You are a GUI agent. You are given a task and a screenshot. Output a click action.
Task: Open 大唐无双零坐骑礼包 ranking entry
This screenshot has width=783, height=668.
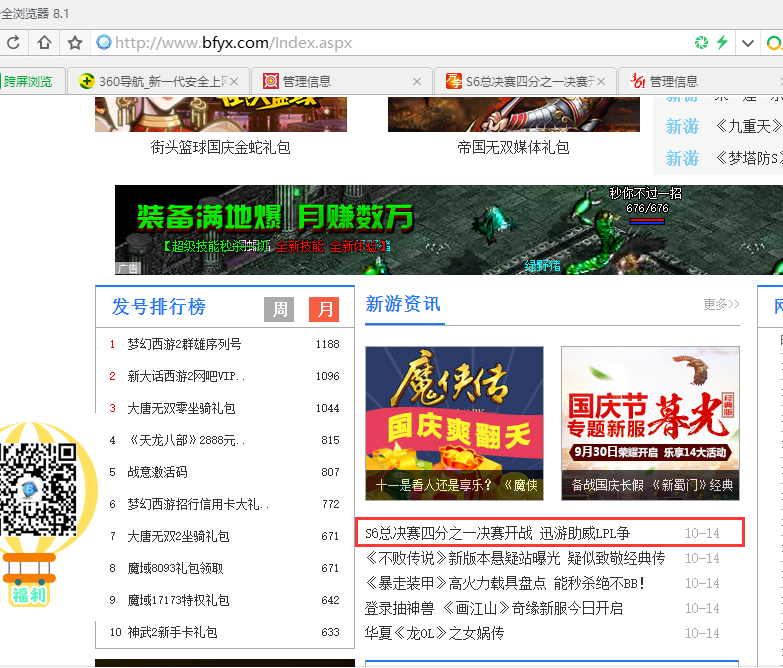181,408
